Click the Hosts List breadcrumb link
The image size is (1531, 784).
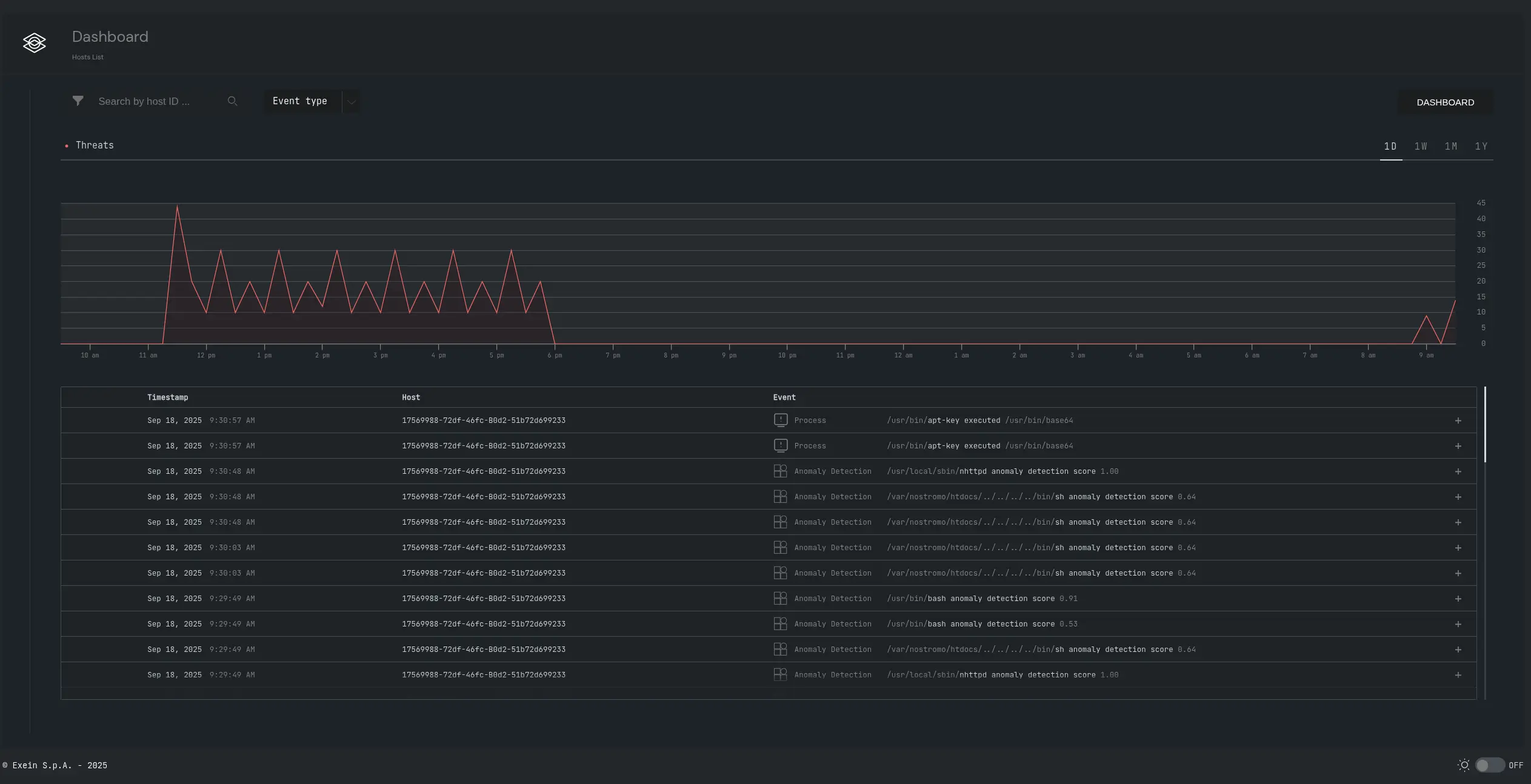click(88, 57)
